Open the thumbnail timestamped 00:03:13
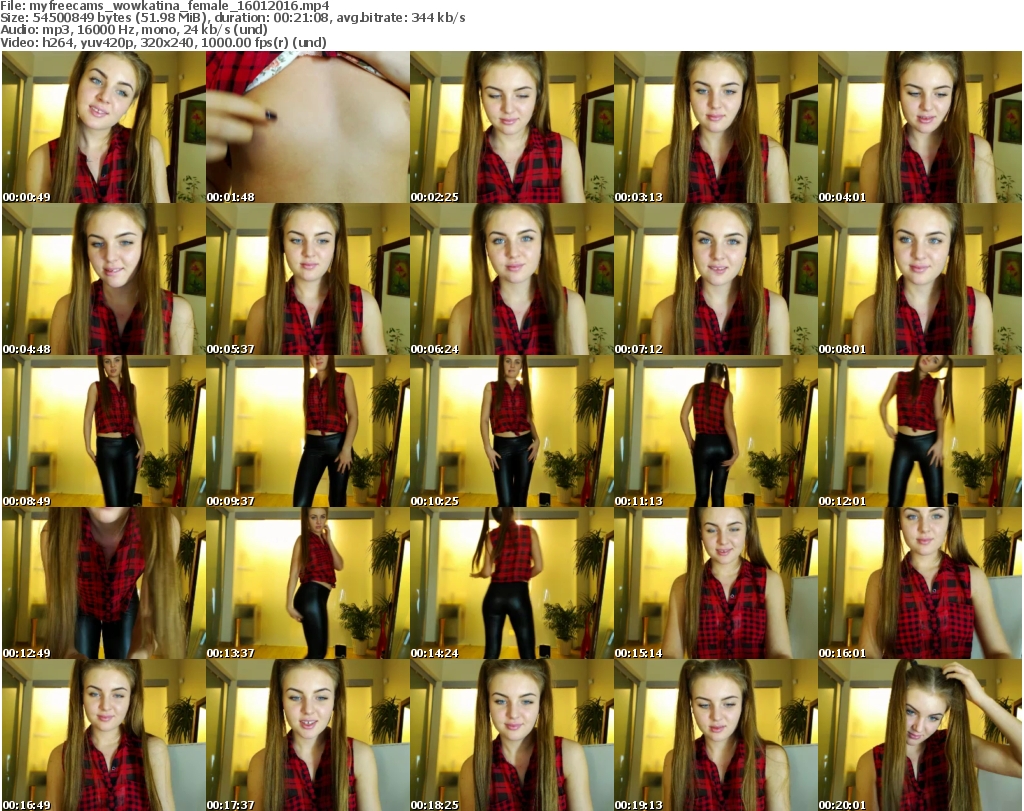This screenshot has width=1024, height=811. coord(715,127)
